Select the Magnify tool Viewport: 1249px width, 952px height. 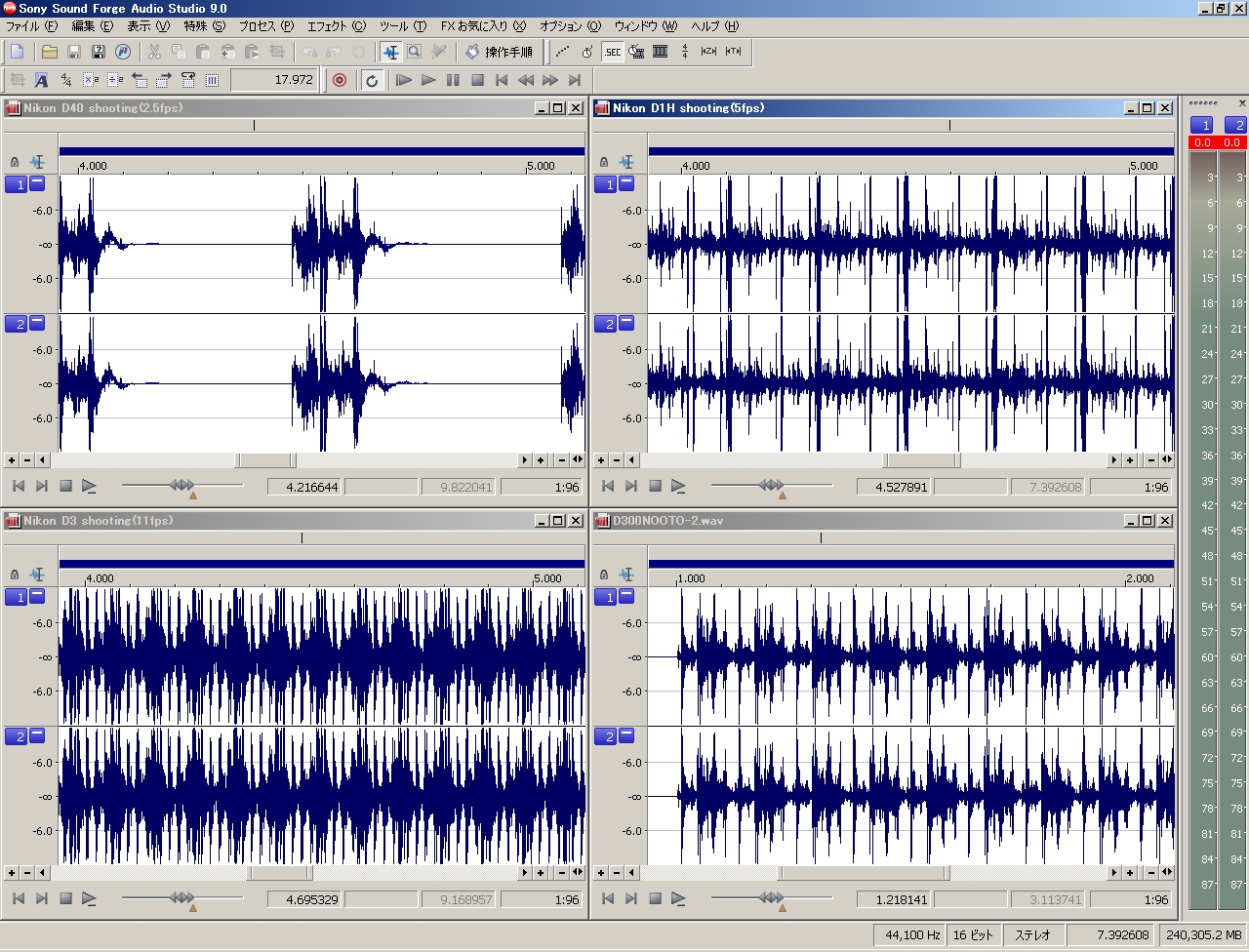point(415,52)
